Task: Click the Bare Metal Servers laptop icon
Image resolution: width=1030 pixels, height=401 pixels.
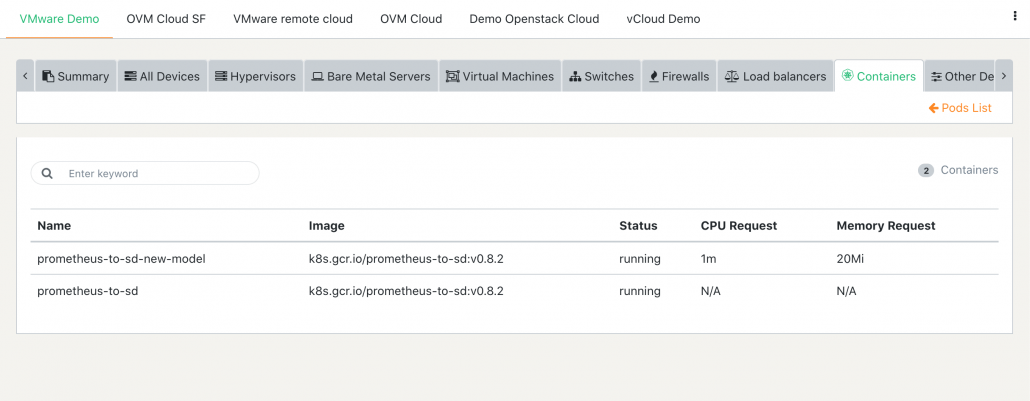Action: point(317,76)
